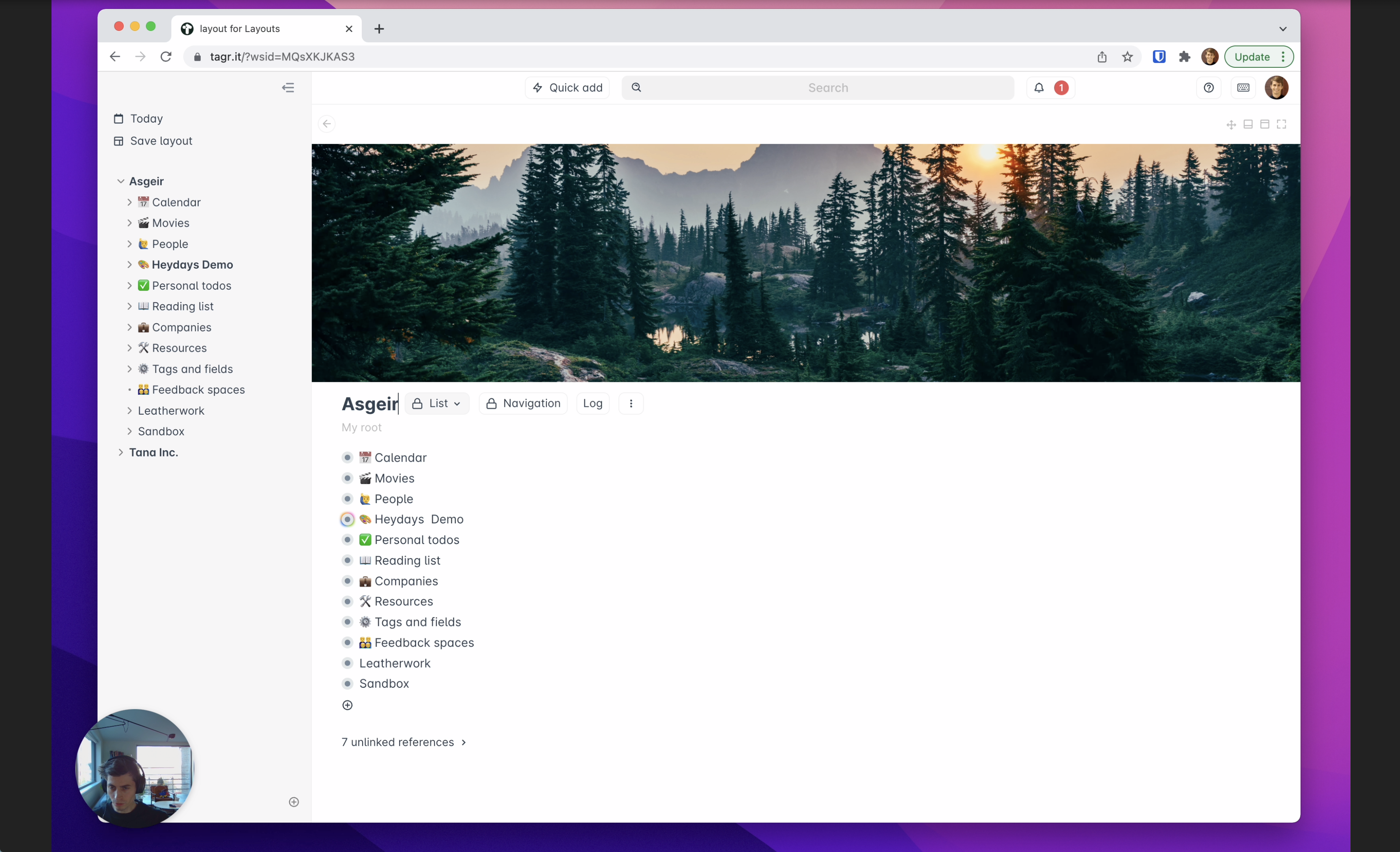1400x852 pixels.
Task: Bookmark the page with star icon
Action: tap(1127, 57)
